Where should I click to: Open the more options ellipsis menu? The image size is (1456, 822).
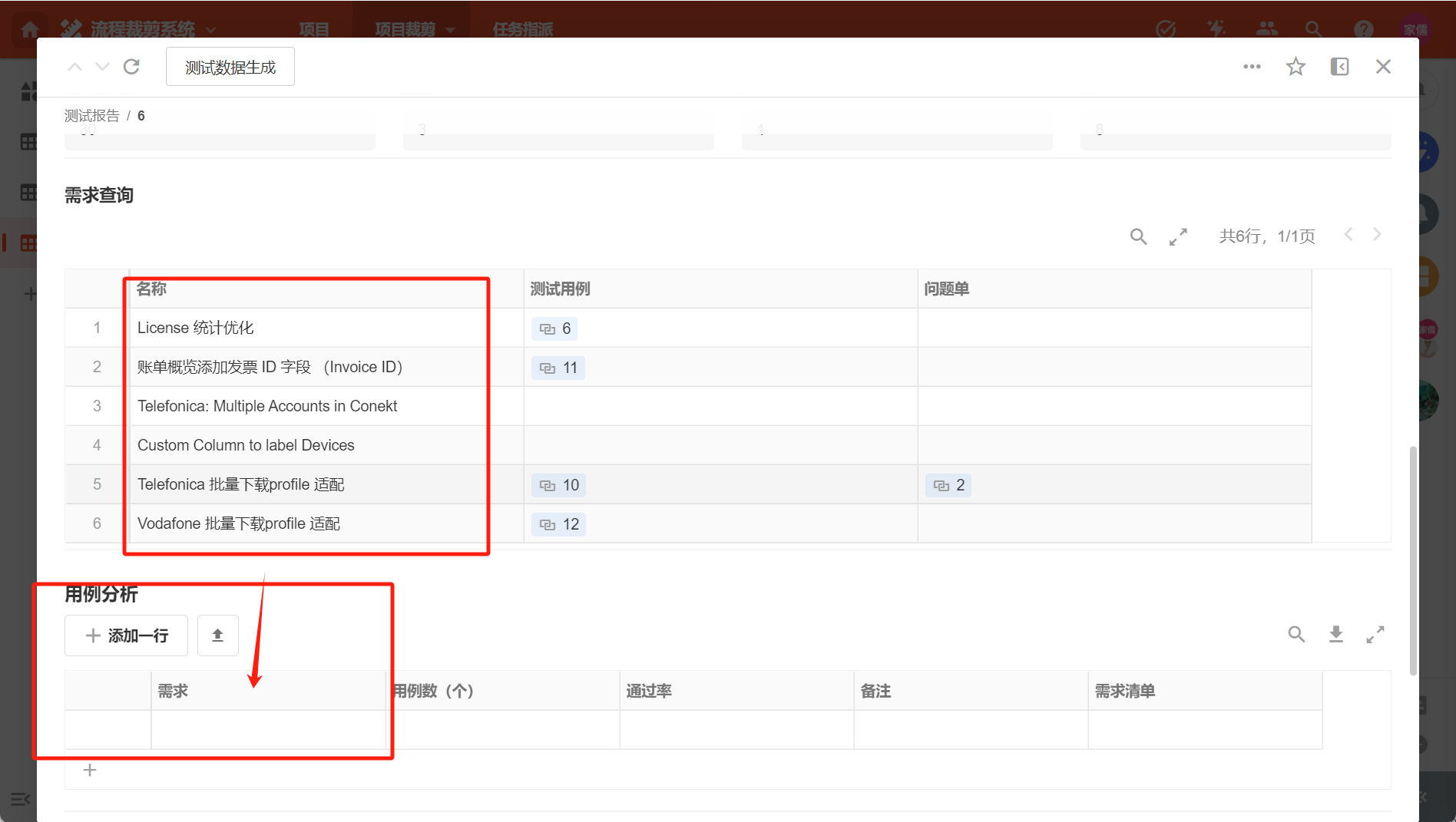click(1252, 67)
